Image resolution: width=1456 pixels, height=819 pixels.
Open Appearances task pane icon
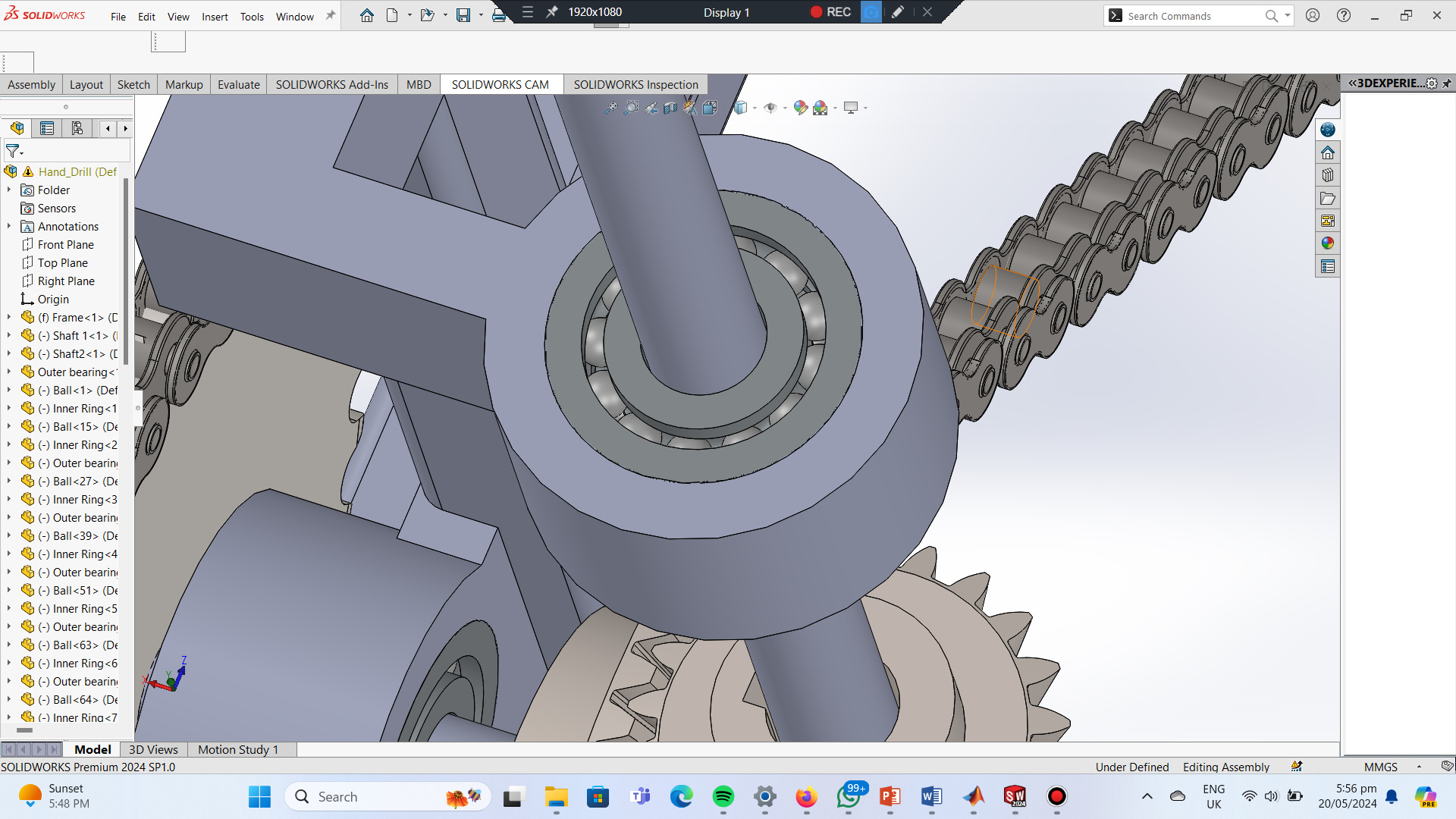(1327, 243)
